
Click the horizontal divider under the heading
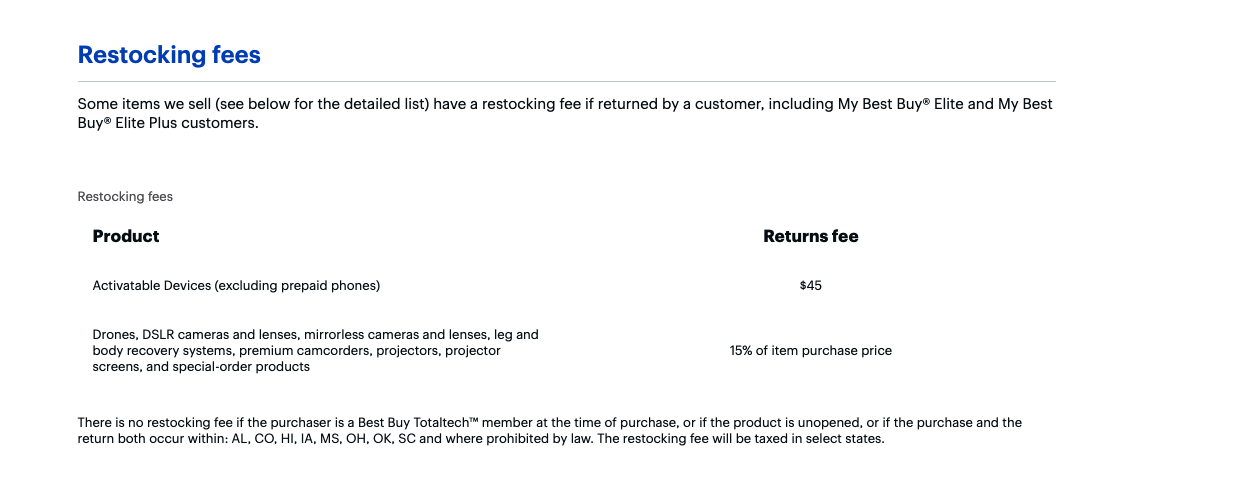(567, 81)
